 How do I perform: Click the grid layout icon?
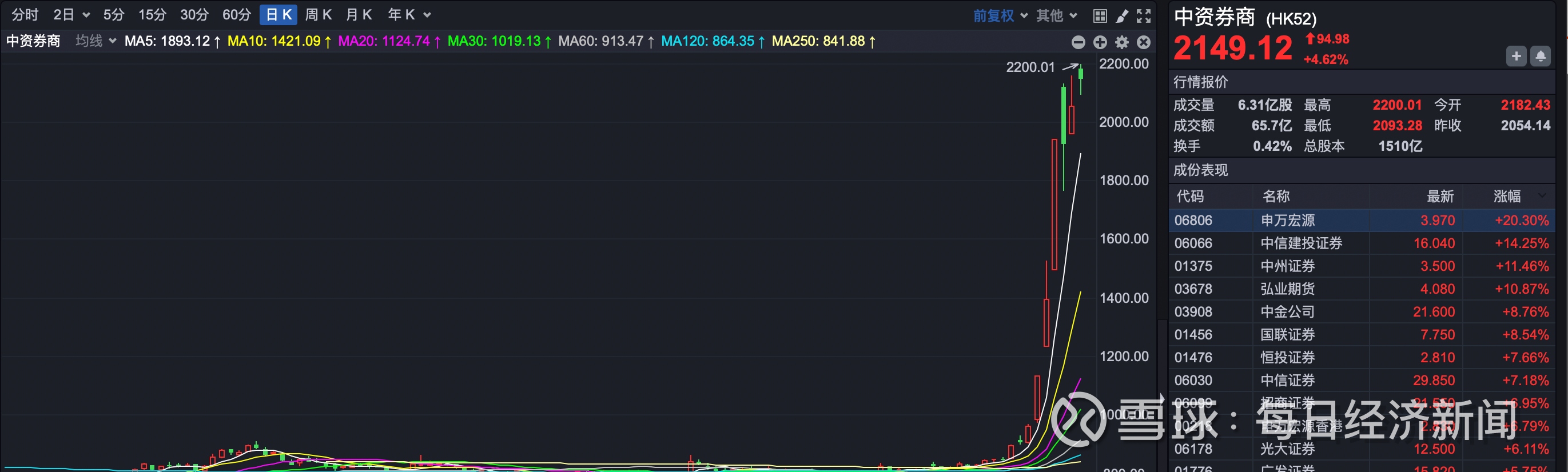point(1100,17)
